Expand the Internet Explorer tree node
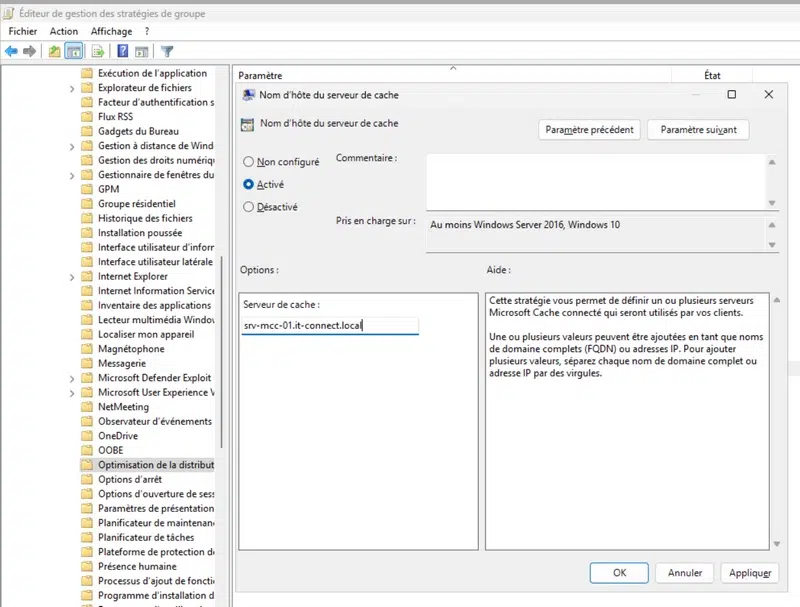This screenshot has height=607, width=800. (x=72, y=277)
